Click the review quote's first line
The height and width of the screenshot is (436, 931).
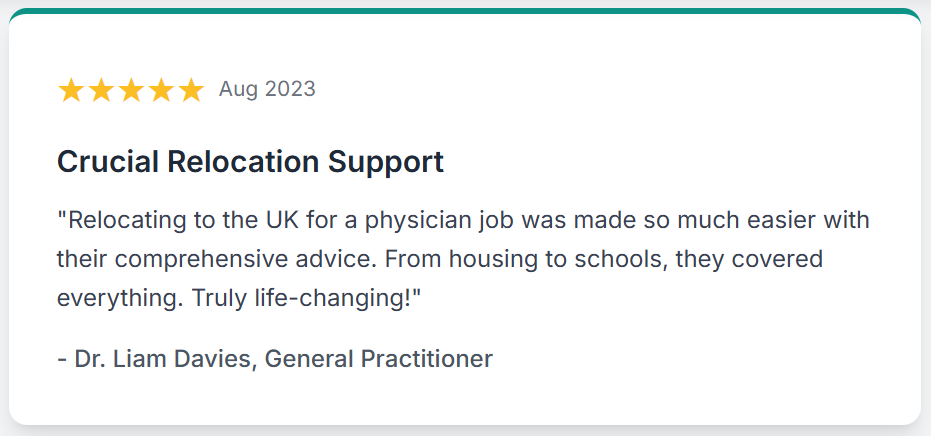tap(463, 220)
